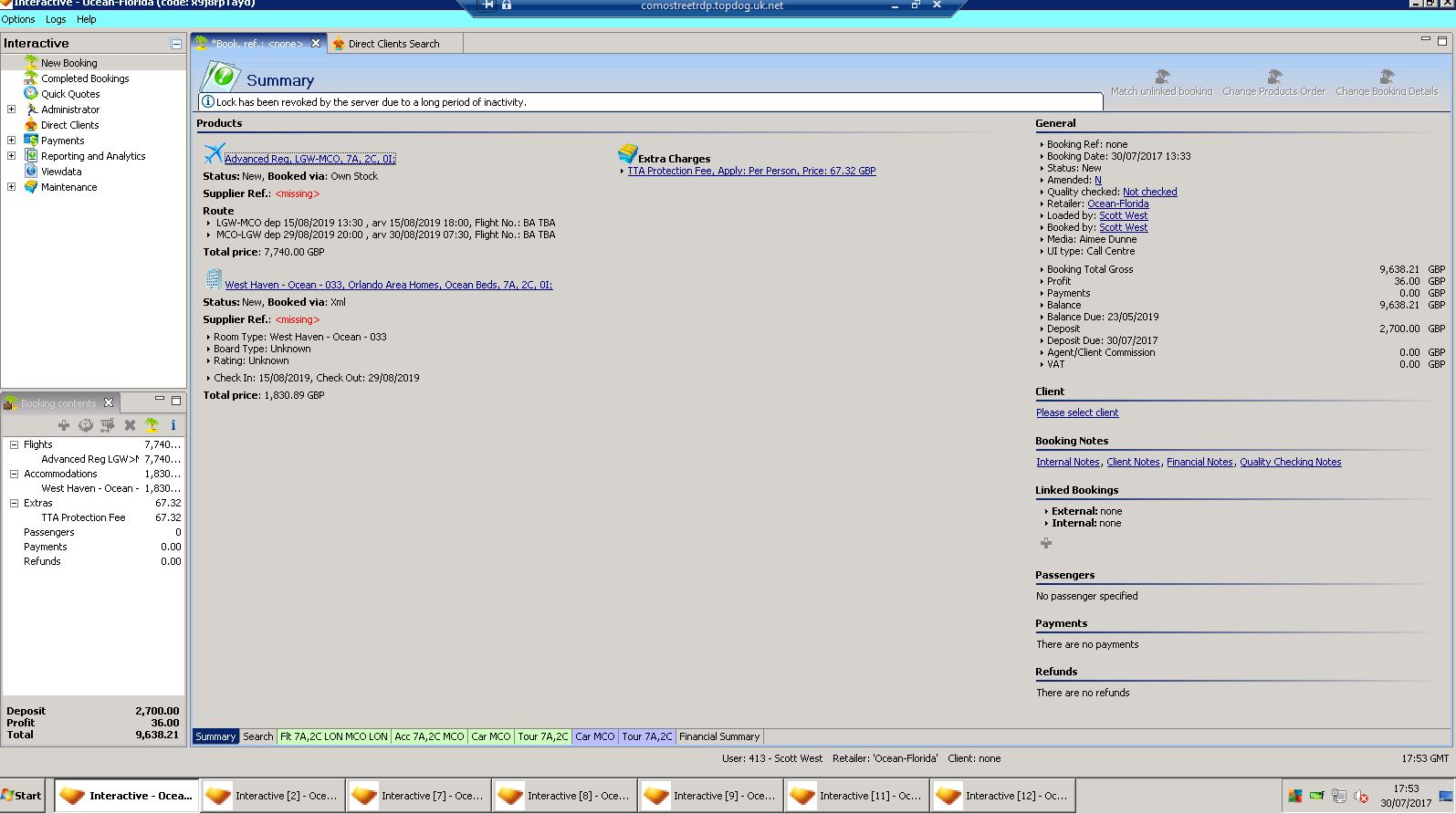Open the Advanced Reg LGW-MCO flight link
This screenshot has width=1456, height=814.
(310, 159)
